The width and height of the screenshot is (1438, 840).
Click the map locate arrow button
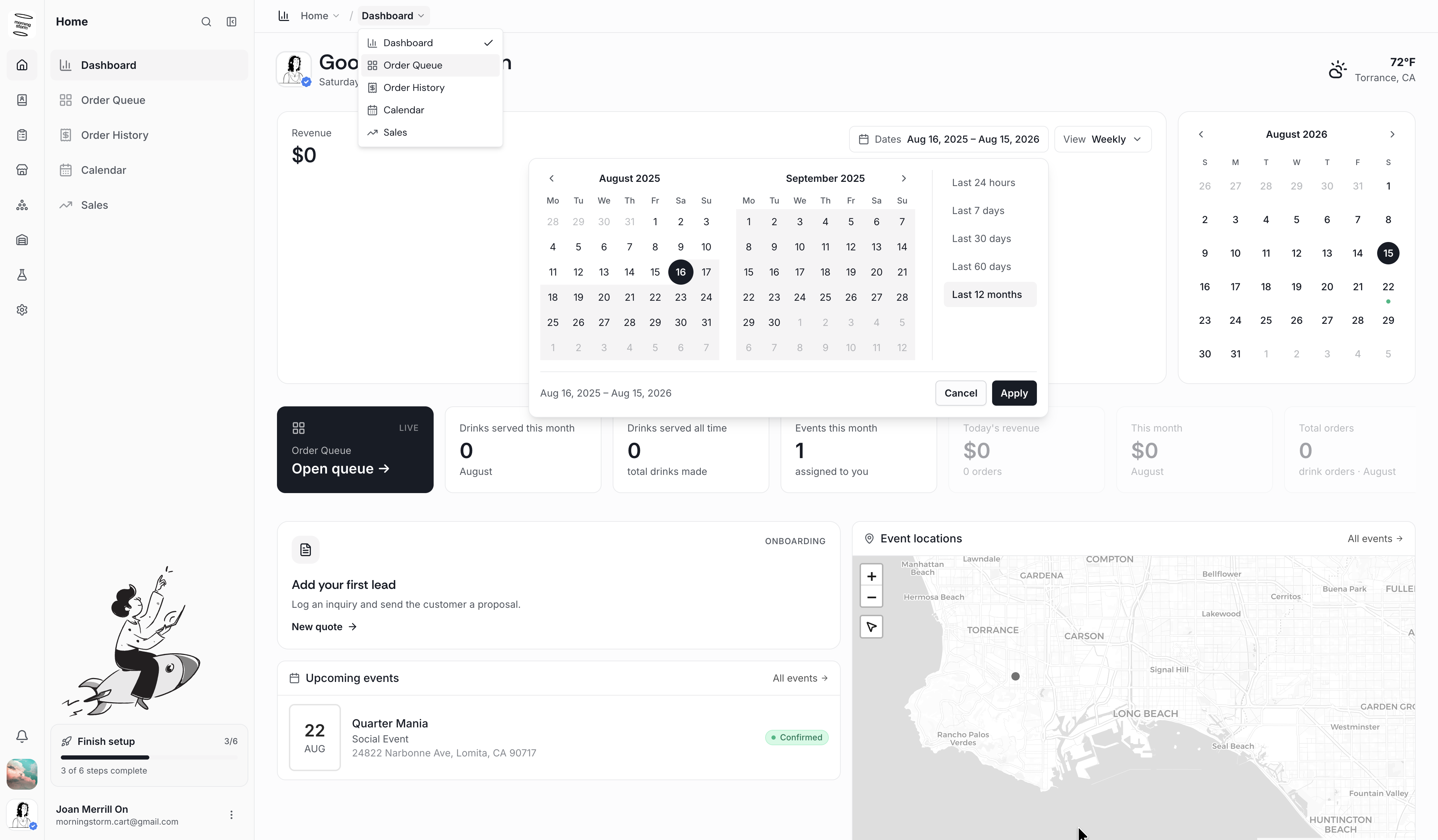(x=871, y=627)
